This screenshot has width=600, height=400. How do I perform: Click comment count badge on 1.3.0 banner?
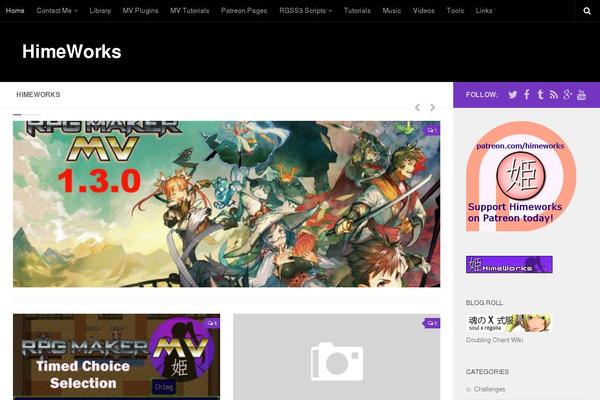(432, 131)
